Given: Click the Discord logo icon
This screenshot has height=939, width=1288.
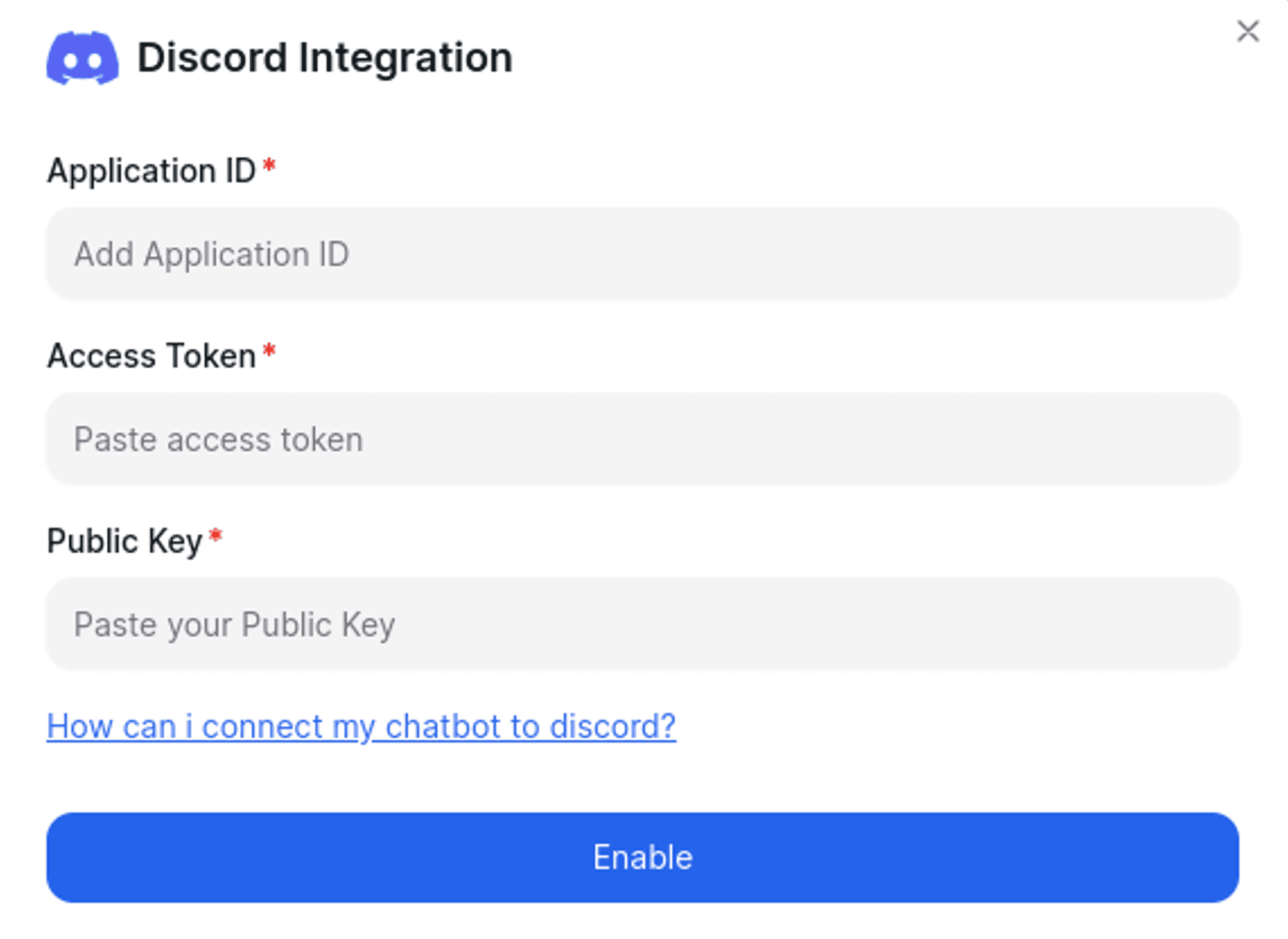Looking at the screenshot, I should tap(82, 58).
